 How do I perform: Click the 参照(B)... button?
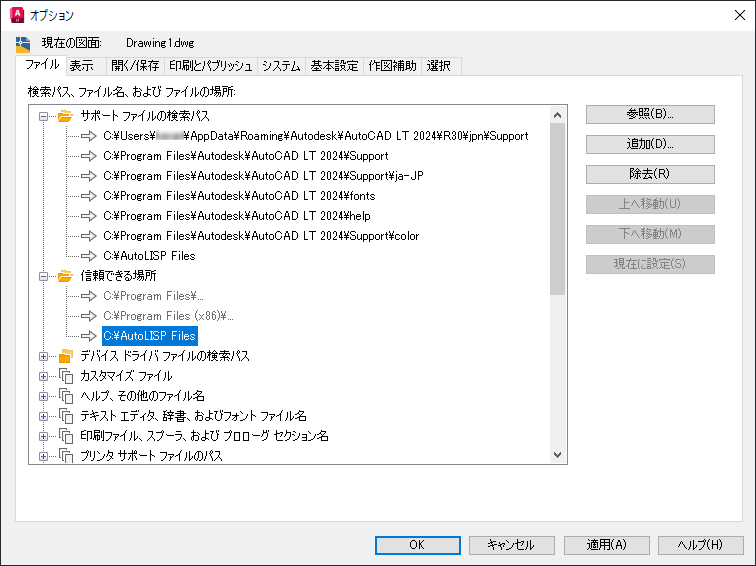tap(650, 114)
